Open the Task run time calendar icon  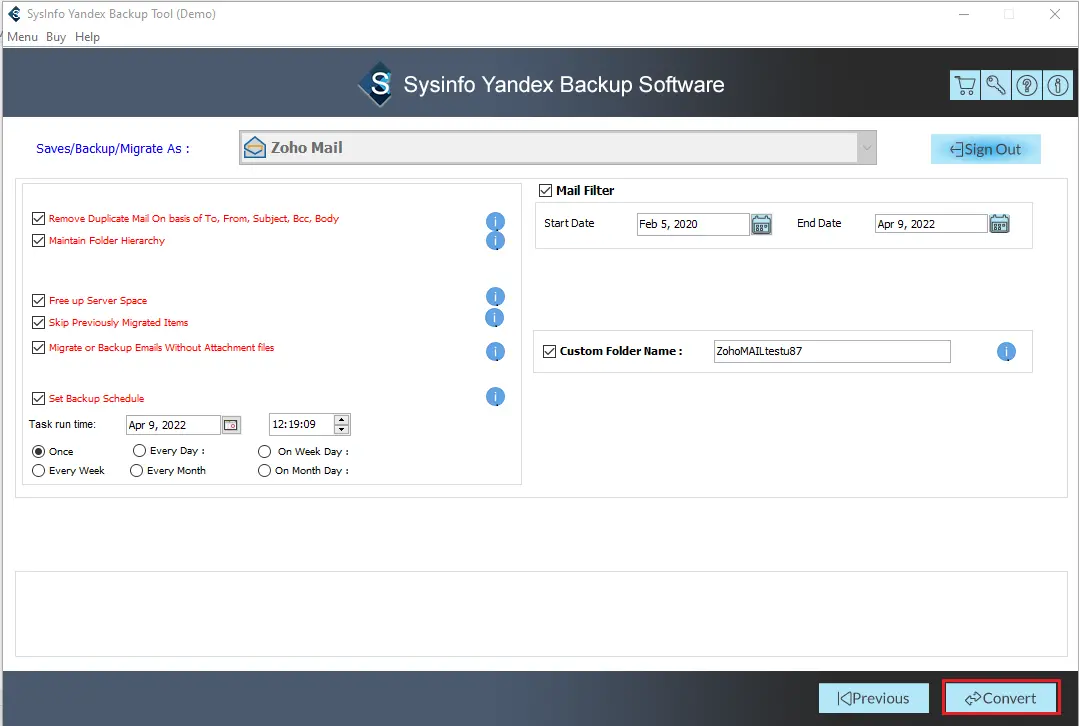[x=231, y=425]
